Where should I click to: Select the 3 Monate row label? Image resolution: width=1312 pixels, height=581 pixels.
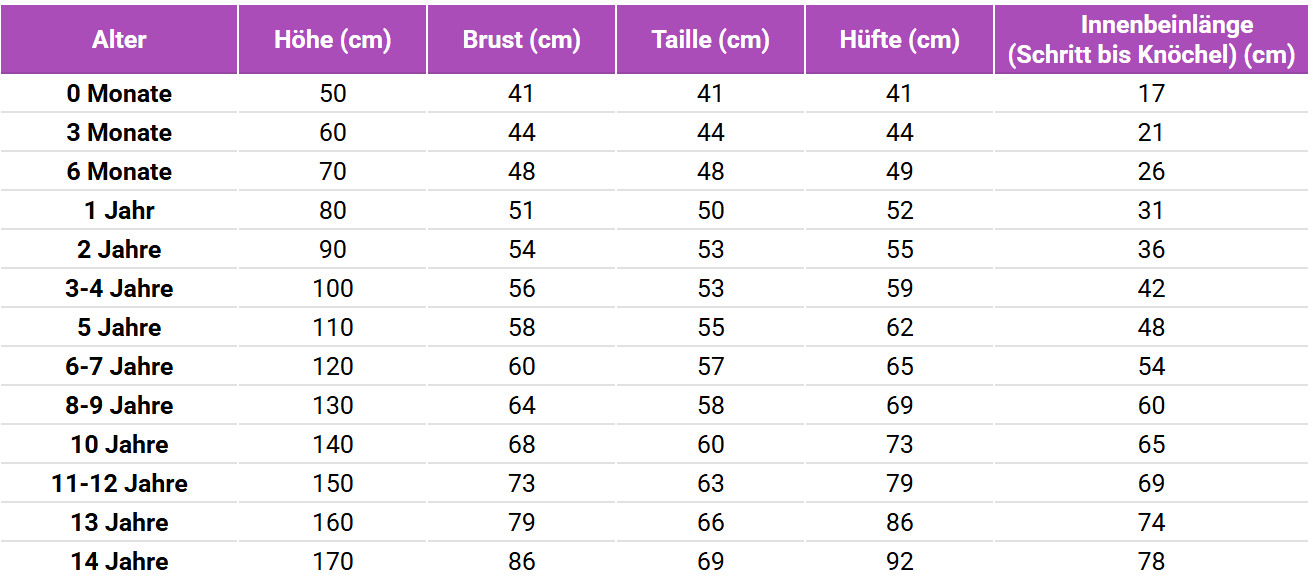point(119,133)
